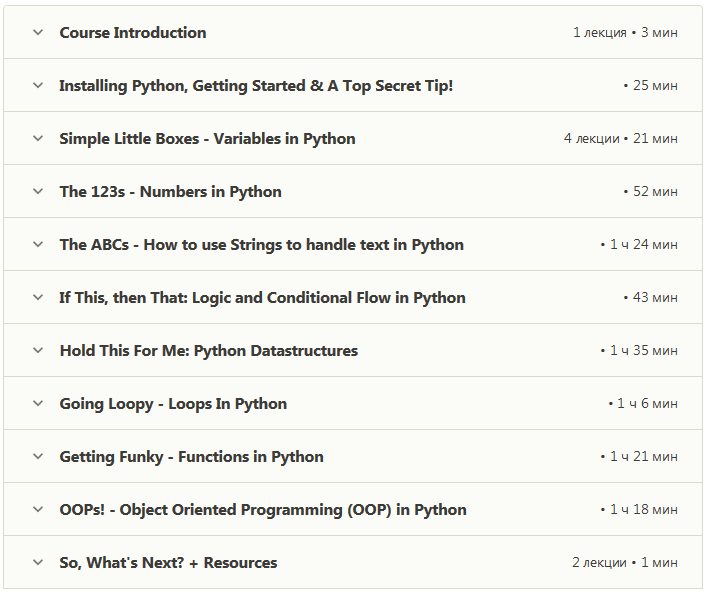
Task: Expand the Course Introduction section chevron
Action: pyautogui.click(x=38, y=33)
